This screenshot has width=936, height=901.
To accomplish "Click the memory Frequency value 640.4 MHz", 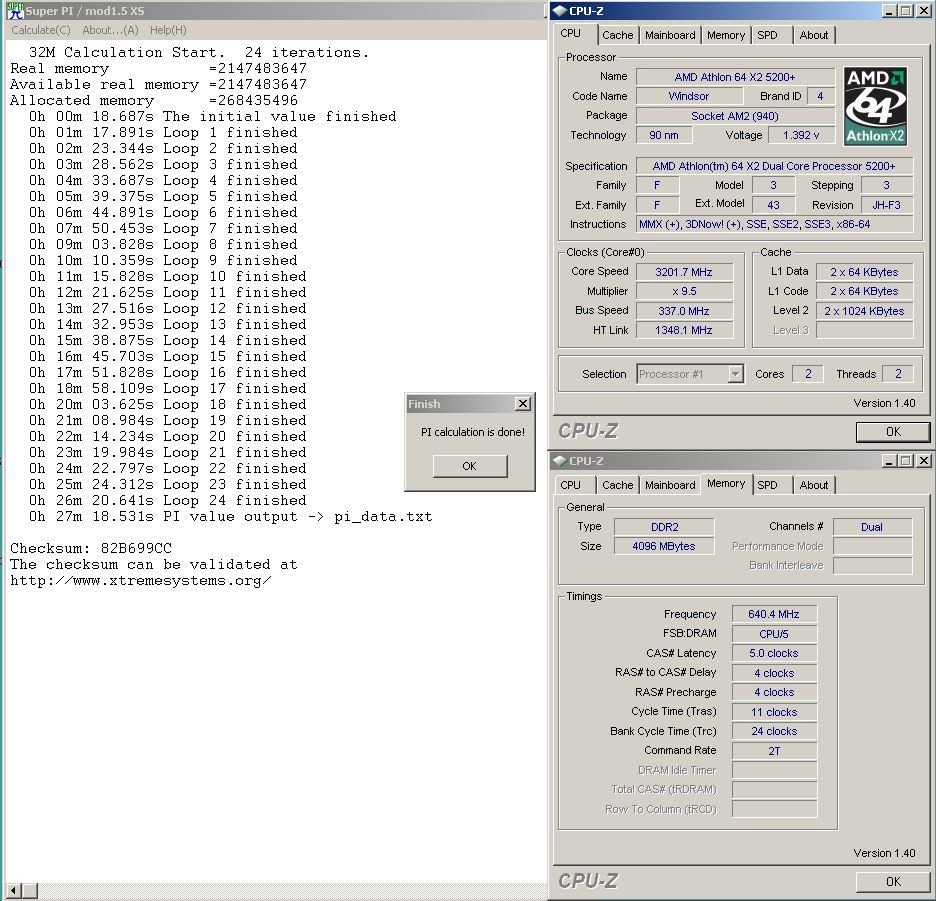I will (x=774, y=614).
